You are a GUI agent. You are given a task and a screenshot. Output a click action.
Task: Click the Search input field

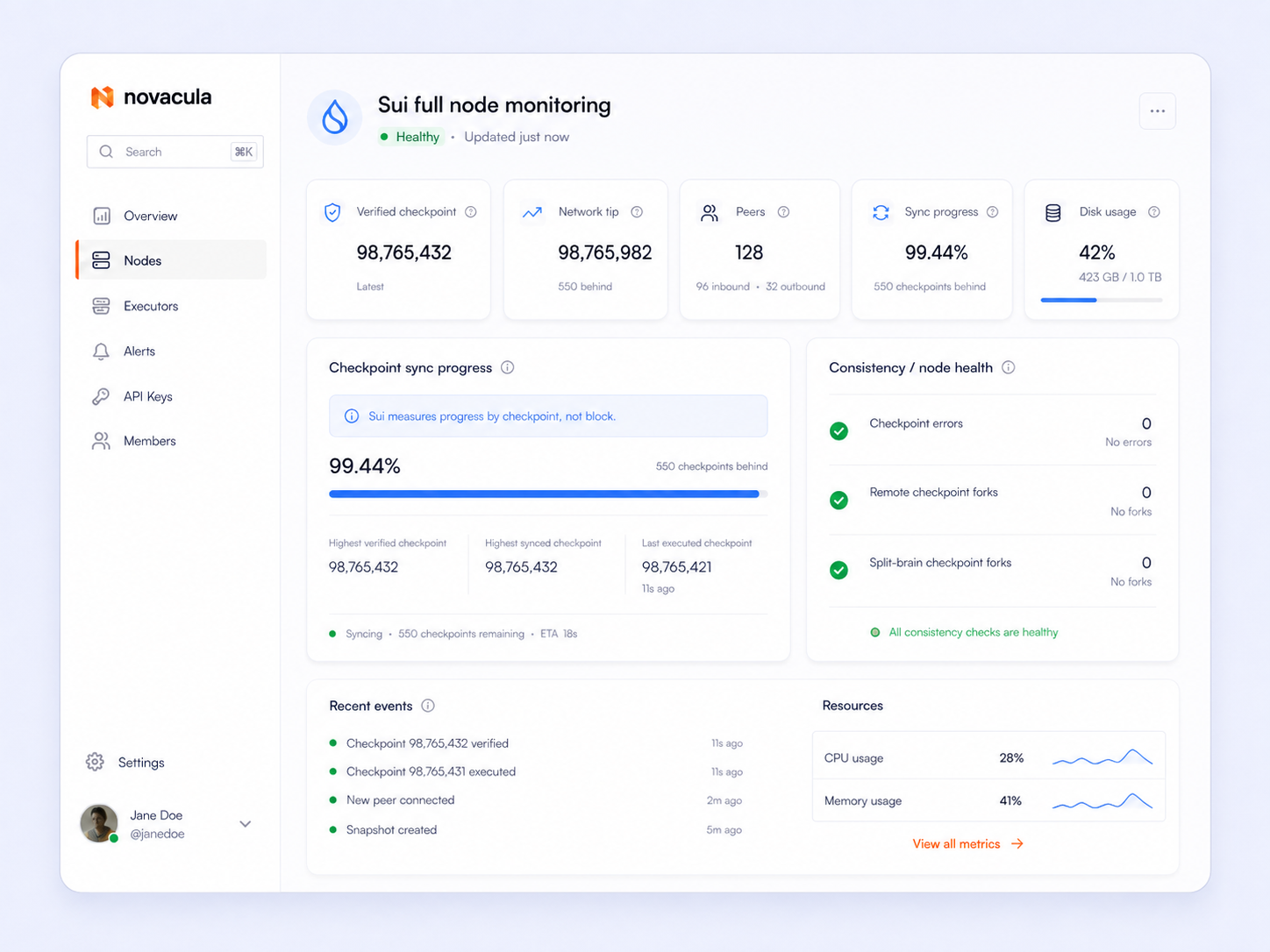tap(175, 152)
